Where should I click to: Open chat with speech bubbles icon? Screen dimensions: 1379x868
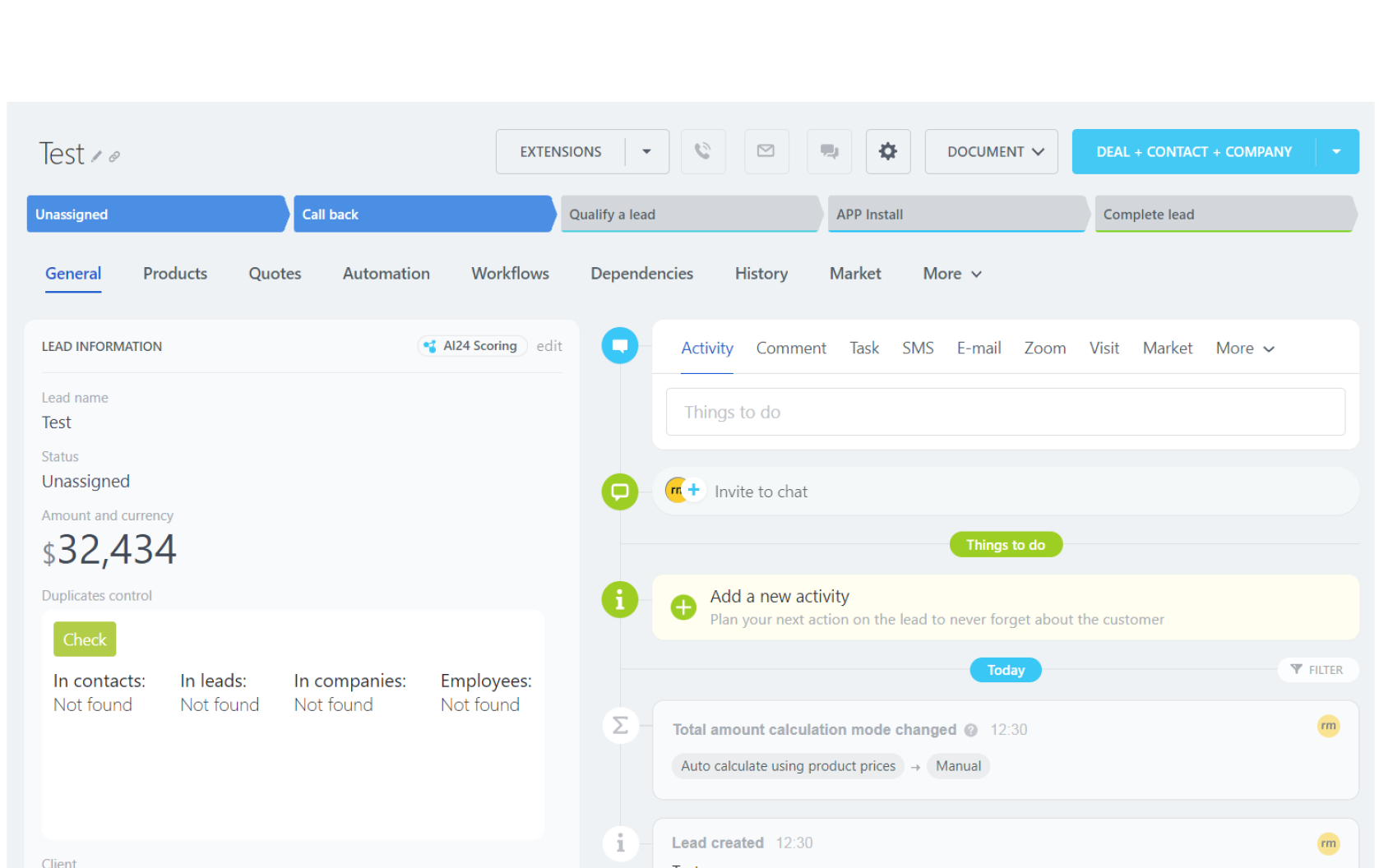click(x=829, y=151)
